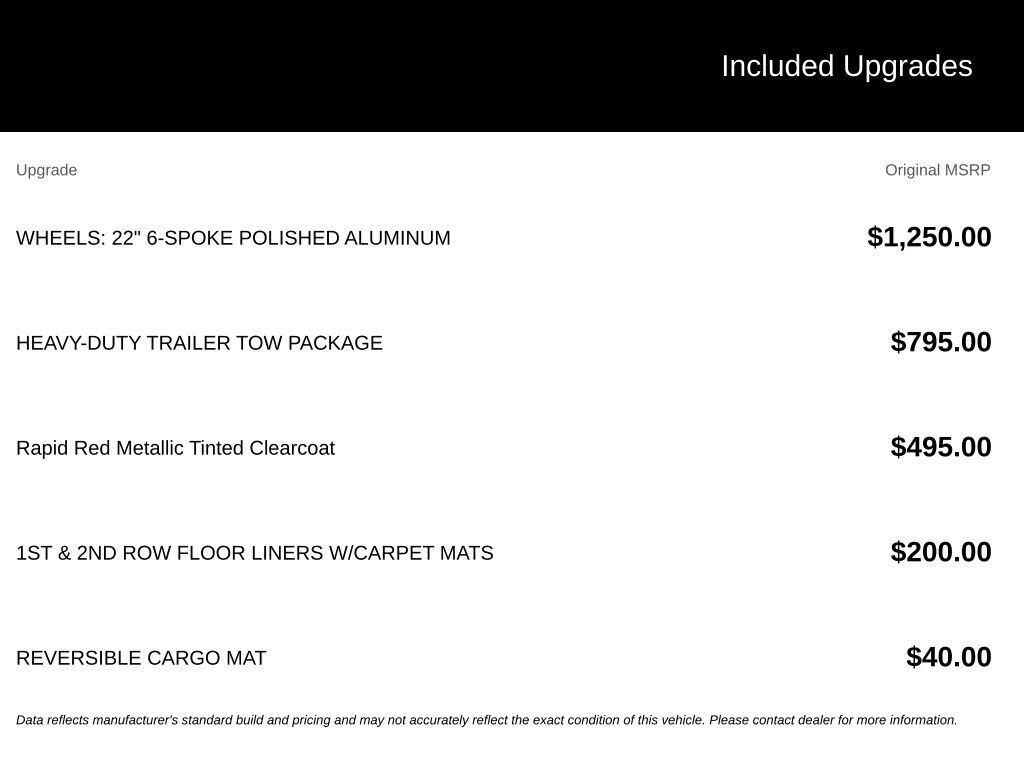Click the $1,250.00 wheels price
The width and height of the screenshot is (1024, 768).
(x=929, y=237)
